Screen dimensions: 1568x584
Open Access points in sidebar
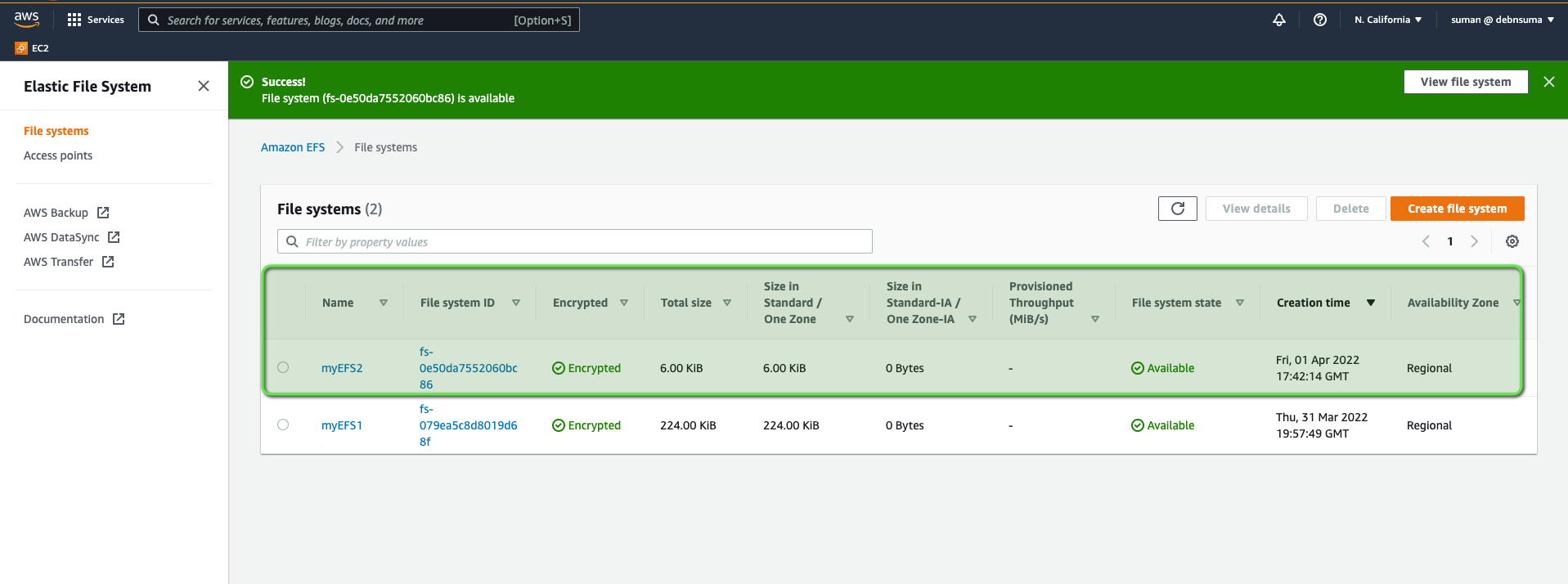pos(58,155)
